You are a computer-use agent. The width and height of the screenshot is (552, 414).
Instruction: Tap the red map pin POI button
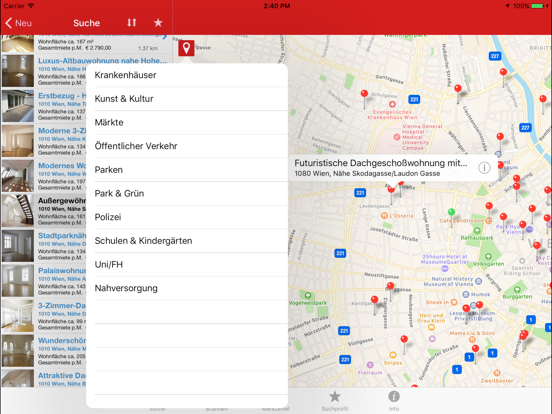click(x=186, y=48)
